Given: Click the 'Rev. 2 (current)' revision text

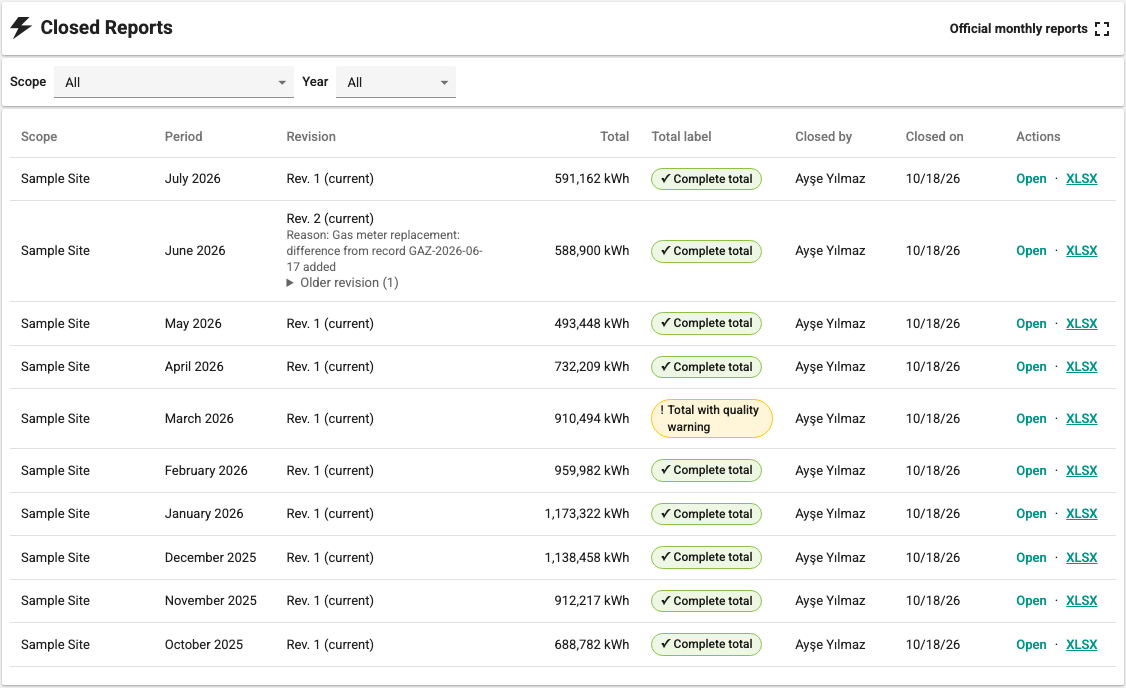Looking at the screenshot, I should coord(330,218).
